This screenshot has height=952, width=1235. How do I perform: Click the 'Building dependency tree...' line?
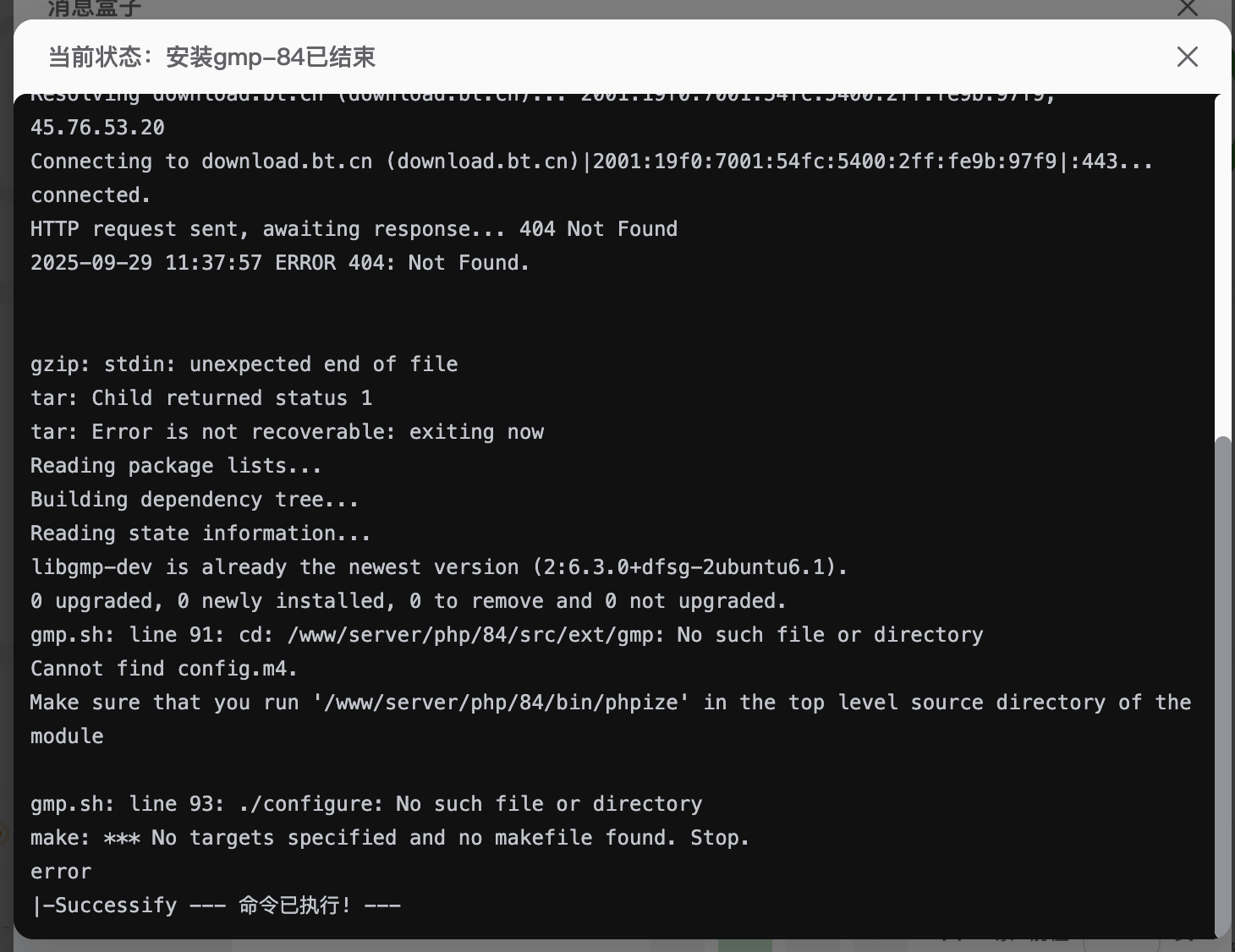[195, 500]
